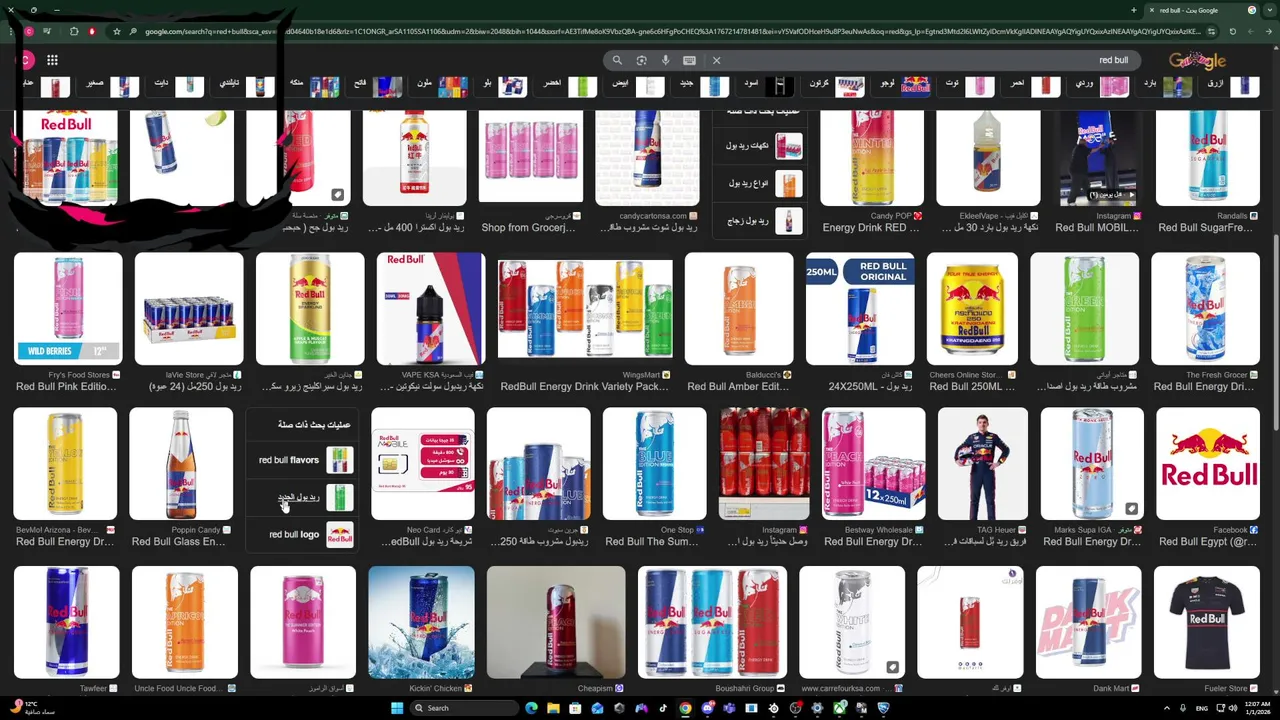Start voice search with the microphone icon
1280x720 pixels.
(x=665, y=60)
